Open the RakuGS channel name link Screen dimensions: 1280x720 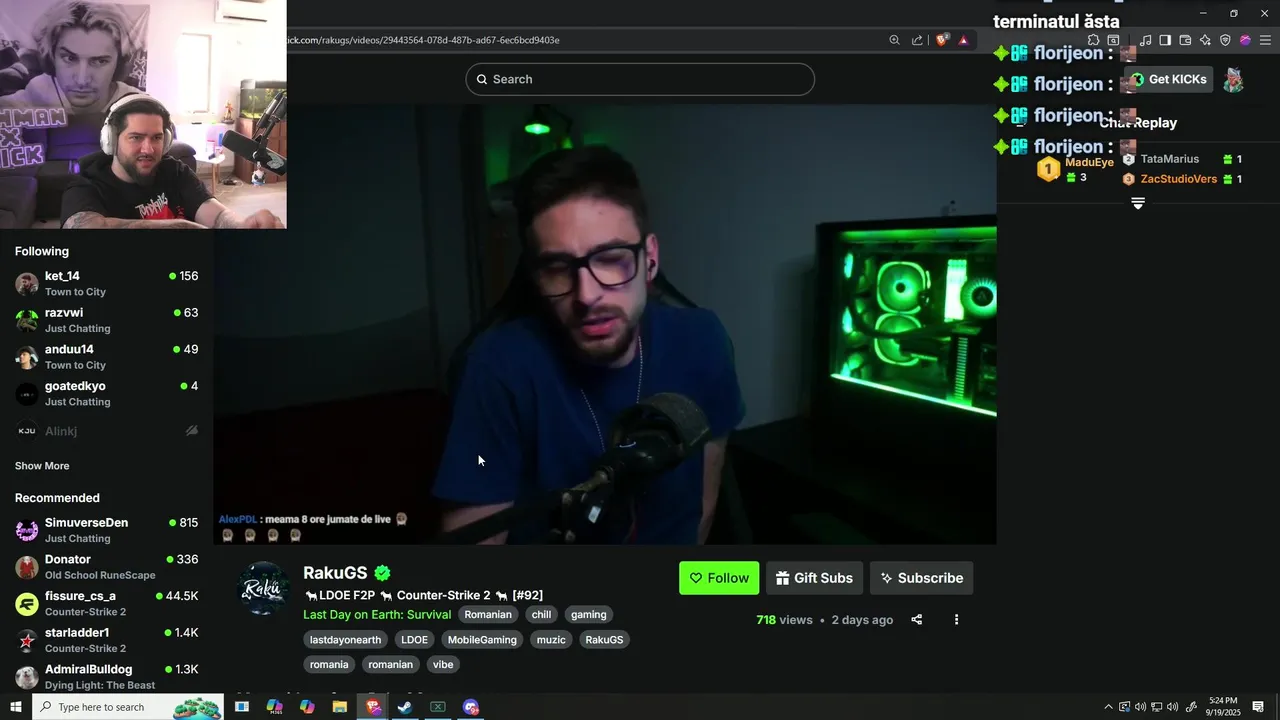[x=335, y=573]
